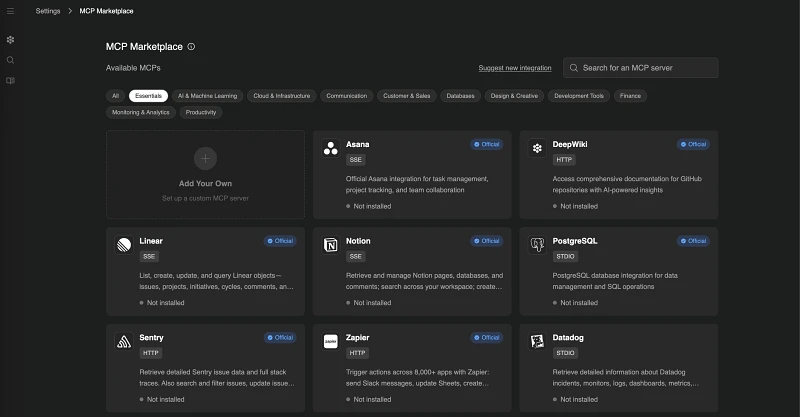Click the info icon next to MCP Marketplace
The width and height of the screenshot is (800, 417).
[x=191, y=46]
